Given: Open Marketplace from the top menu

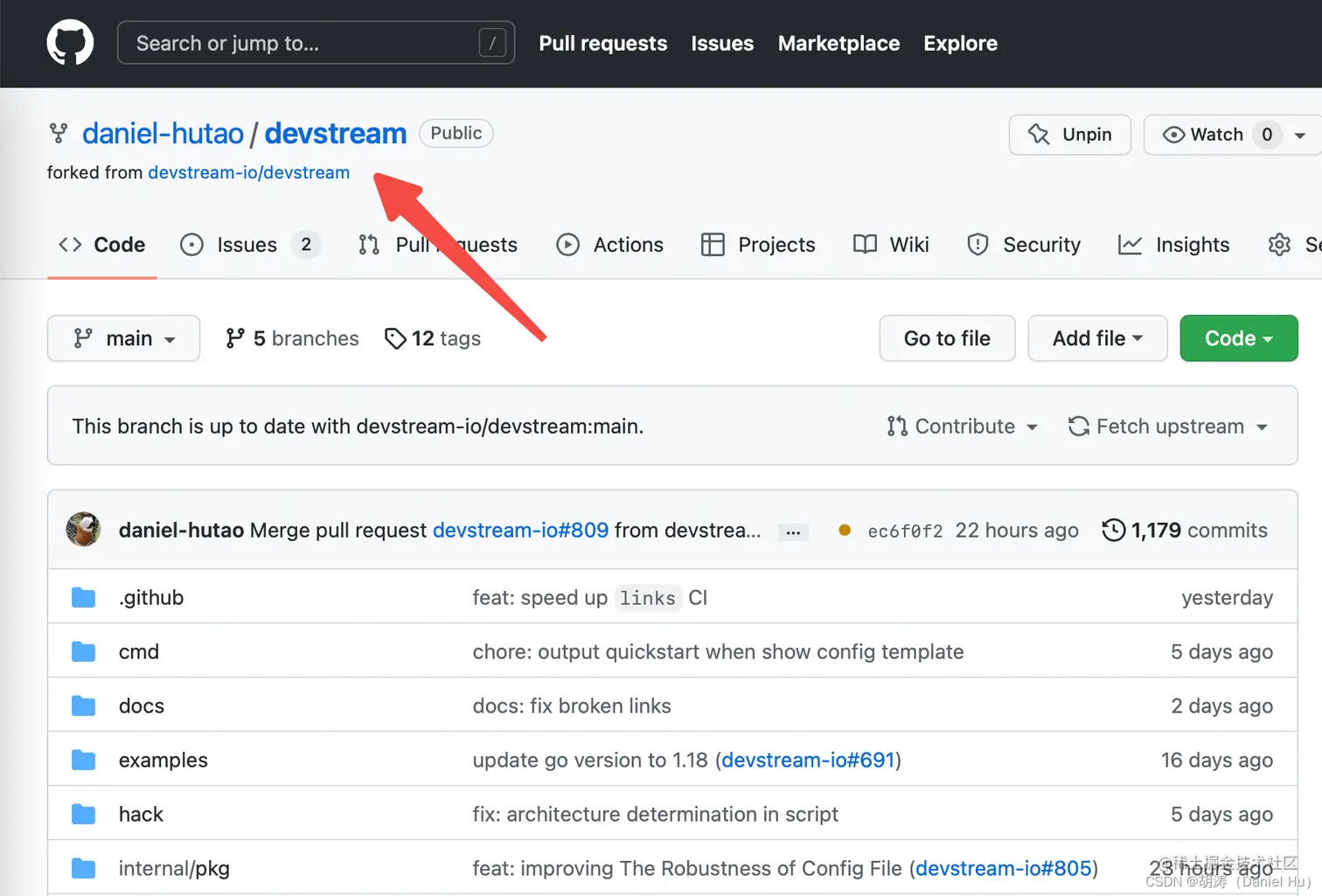Looking at the screenshot, I should point(838,43).
